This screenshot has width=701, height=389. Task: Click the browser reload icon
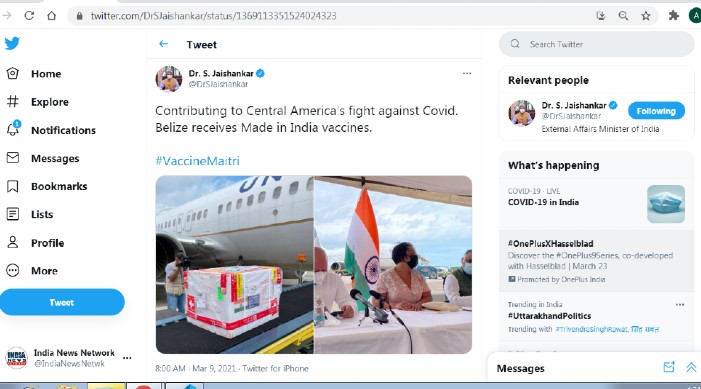coord(30,16)
